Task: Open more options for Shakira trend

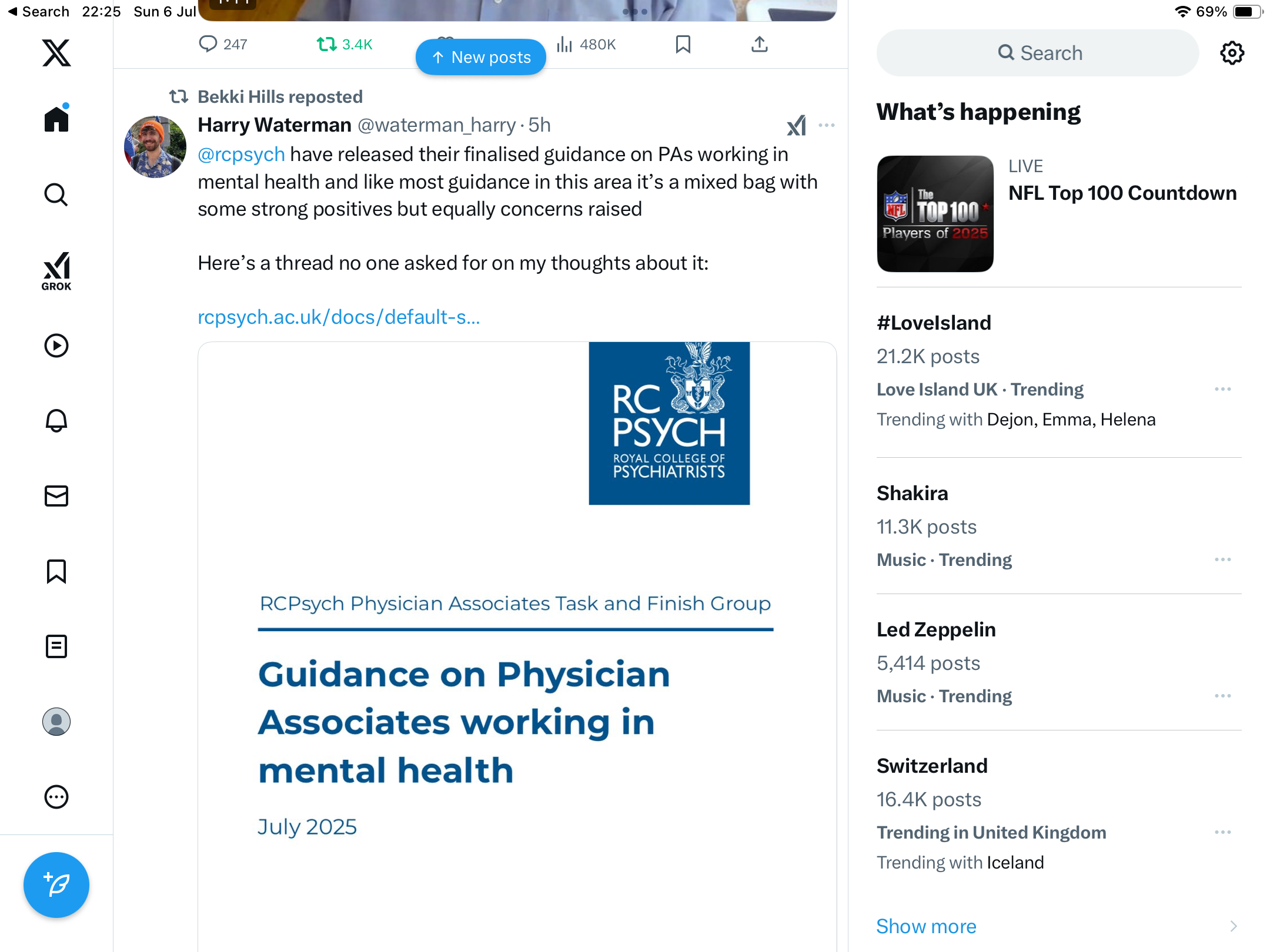Action: [x=1223, y=559]
